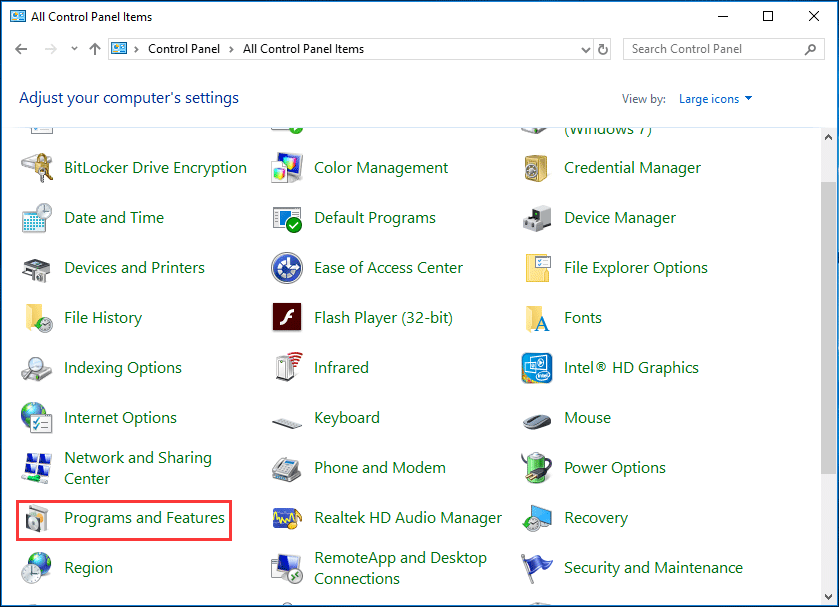
Task: Open the View by Large icons dropdown
Action: tap(715, 99)
